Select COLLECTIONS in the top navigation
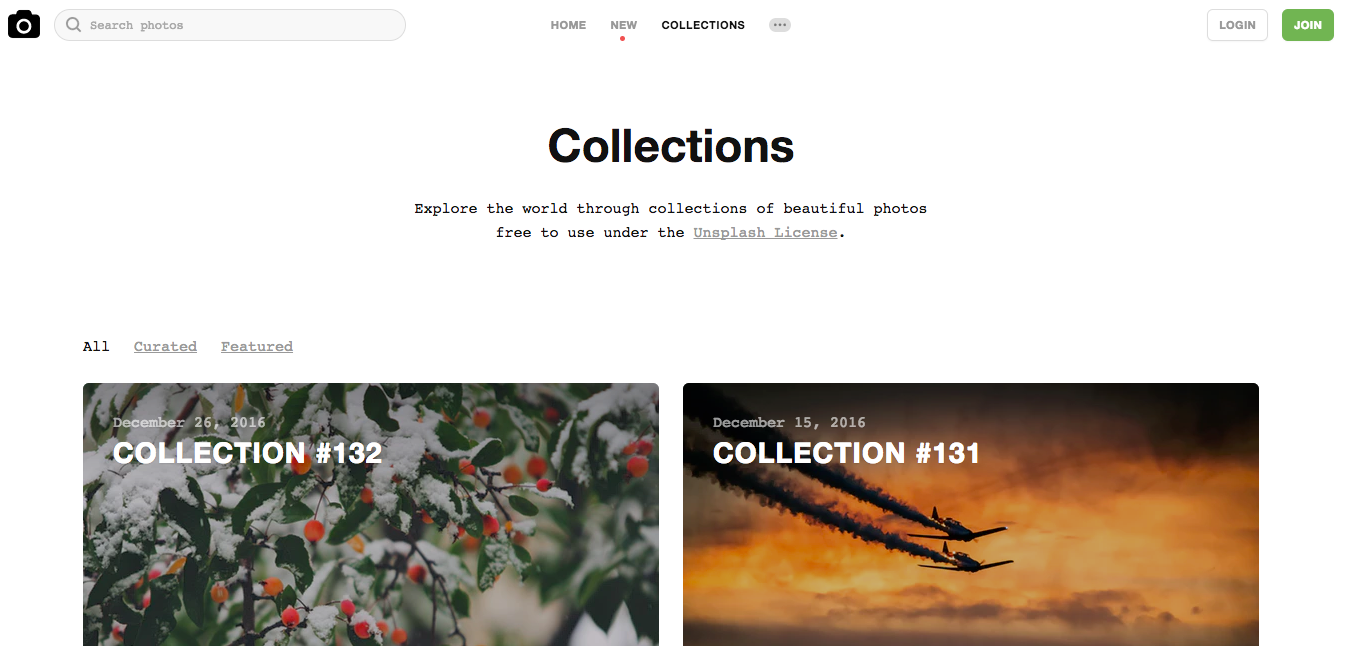Image resolution: width=1346 pixels, height=646 pixels. 703,25
